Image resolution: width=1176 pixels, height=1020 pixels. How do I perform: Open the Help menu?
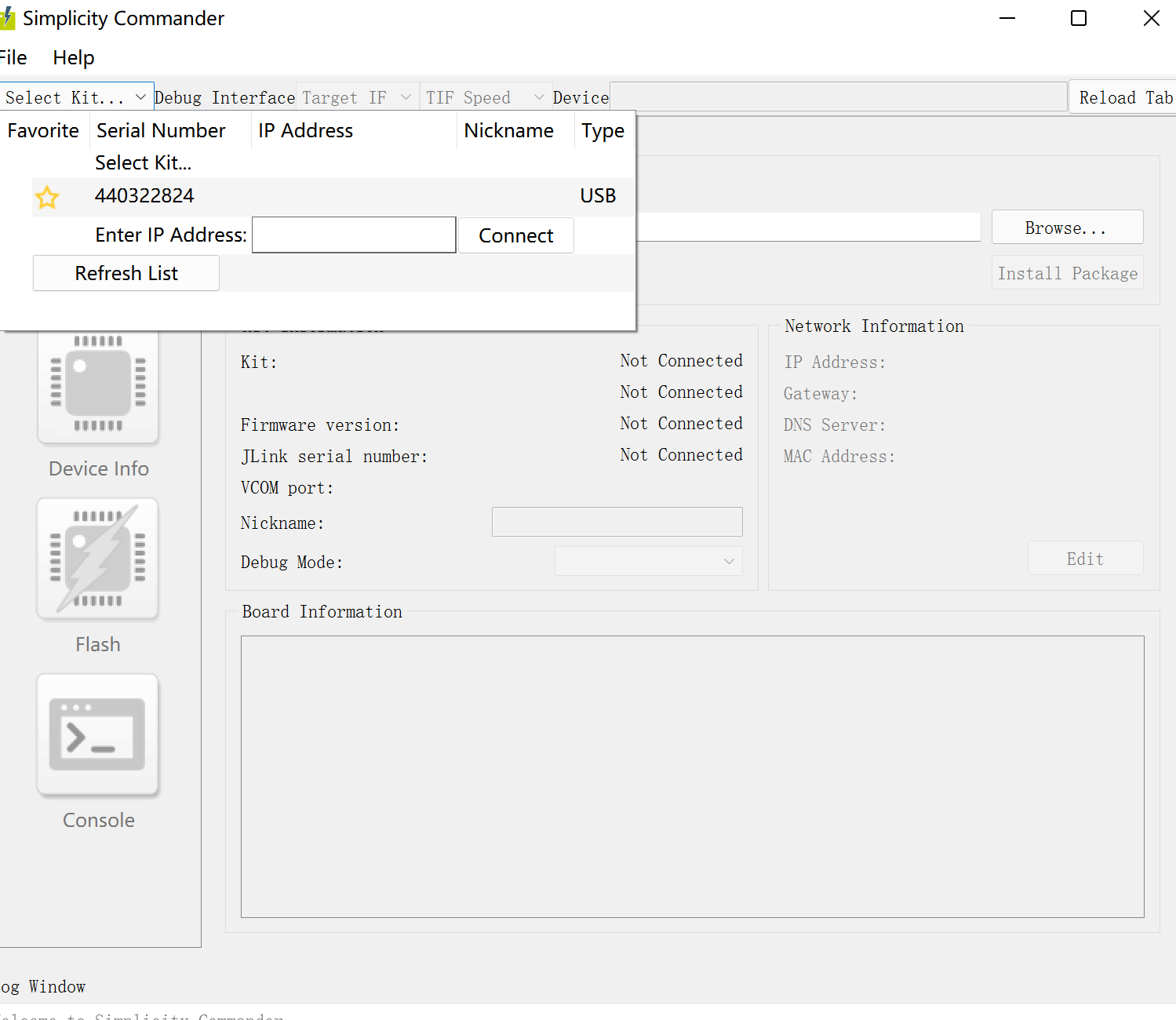pyautogui.click(x=74, y=57)
